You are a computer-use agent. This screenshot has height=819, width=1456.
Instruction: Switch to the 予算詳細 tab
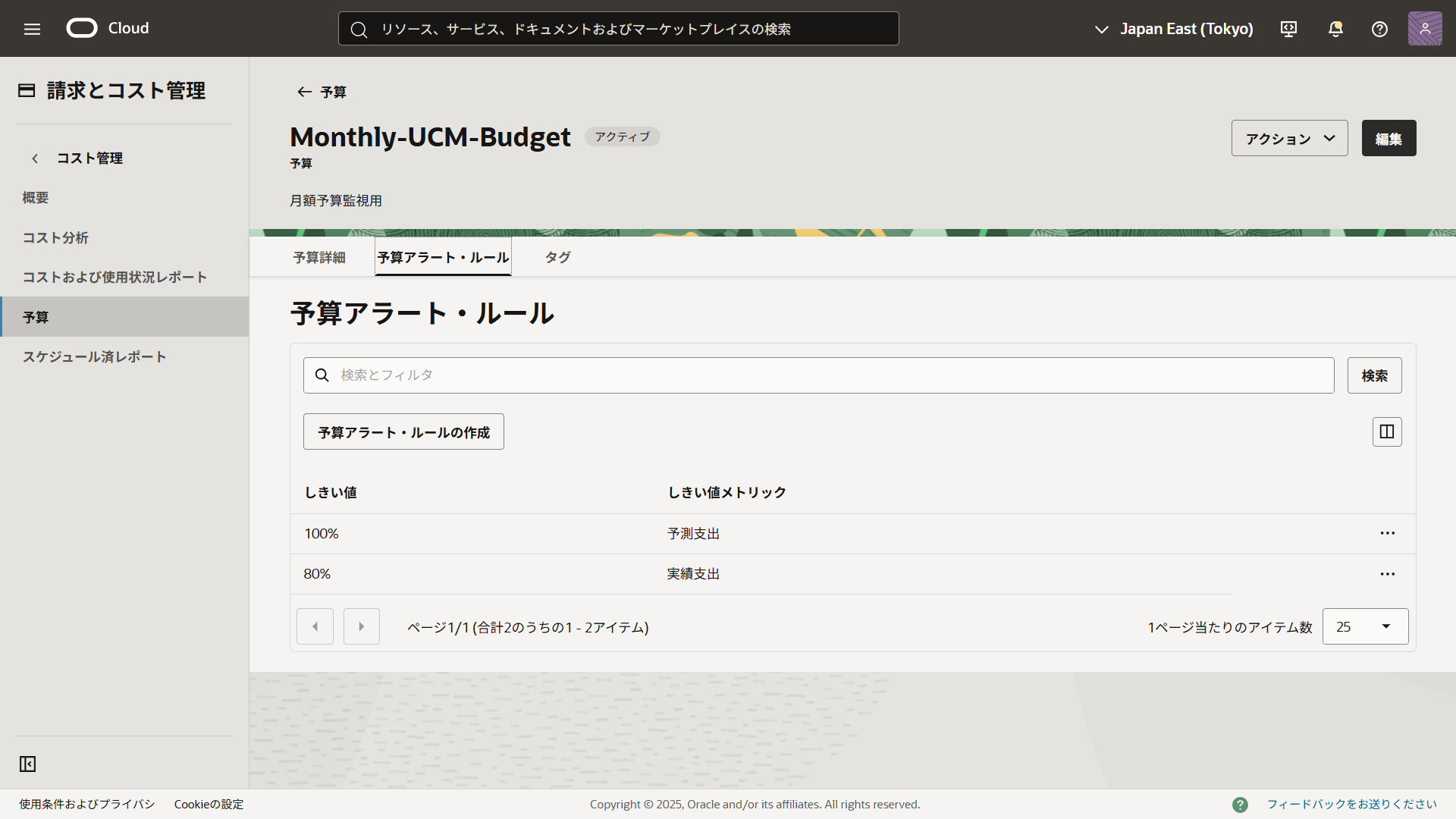(x=319, y=257)
